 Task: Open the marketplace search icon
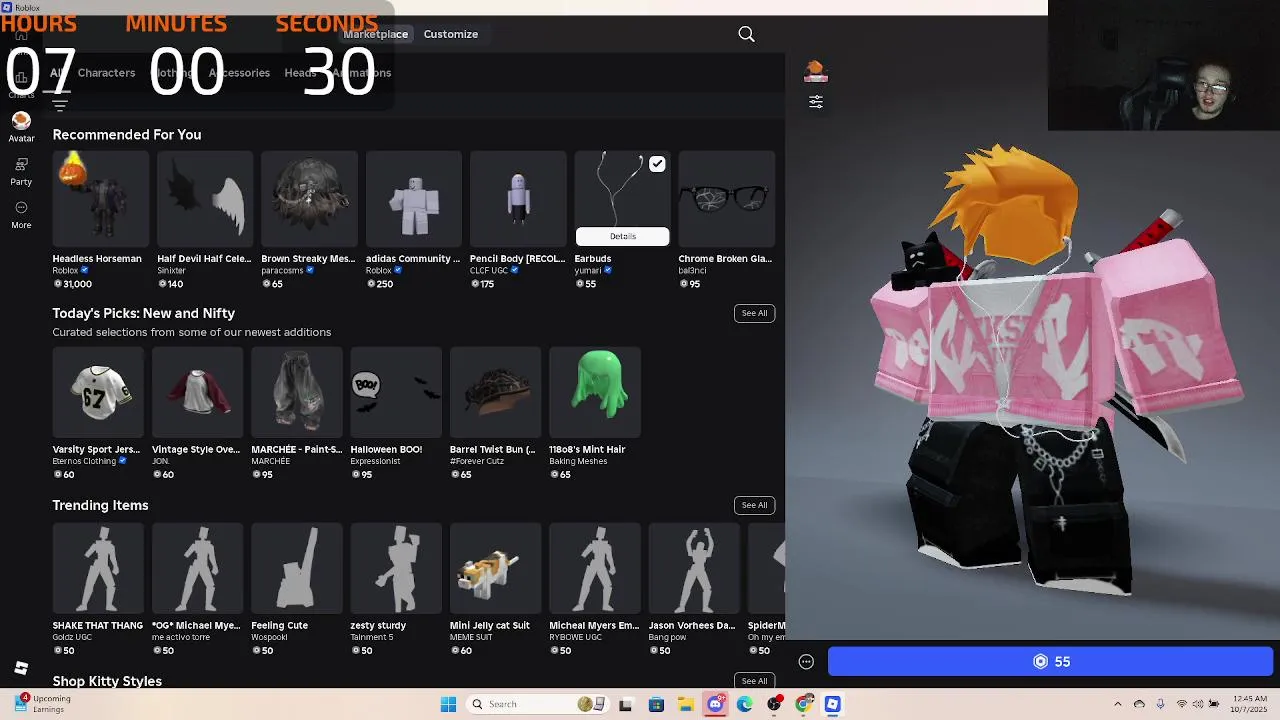click(746, 34)
